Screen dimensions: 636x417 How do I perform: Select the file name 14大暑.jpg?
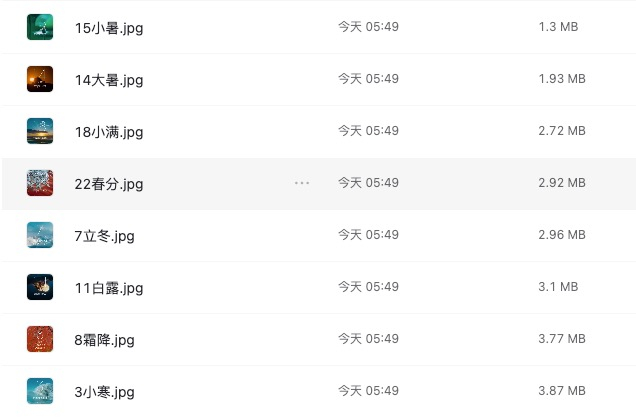point(109,80)
